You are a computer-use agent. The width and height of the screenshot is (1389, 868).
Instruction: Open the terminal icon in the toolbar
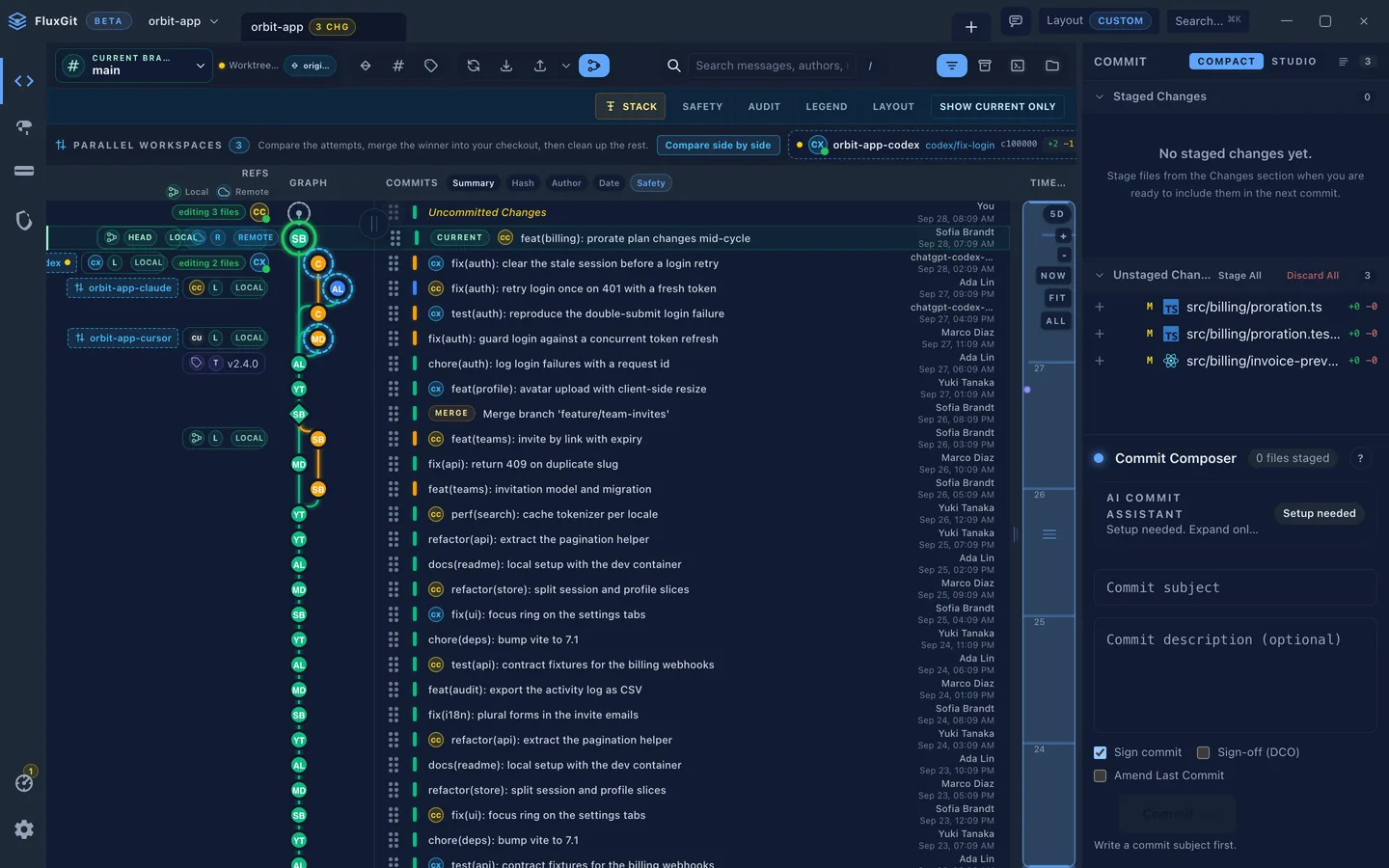pos(1018,66)
